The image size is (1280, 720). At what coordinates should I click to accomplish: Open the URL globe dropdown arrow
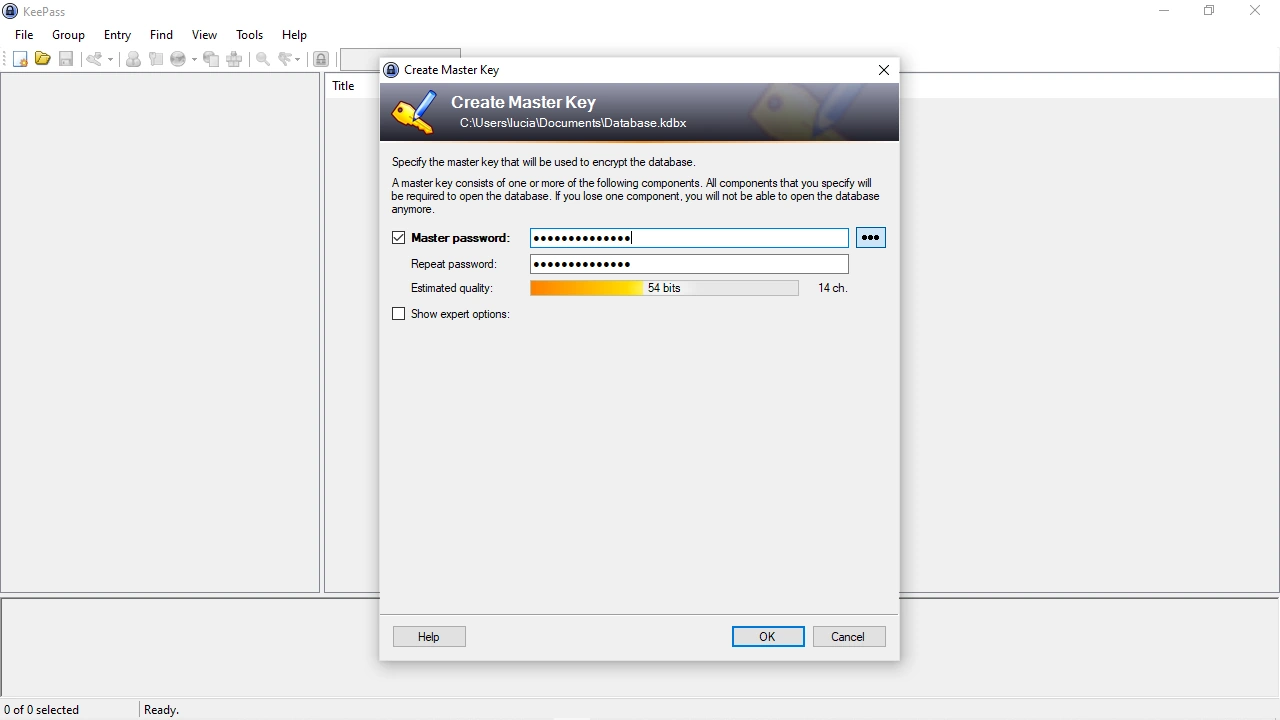194,59
